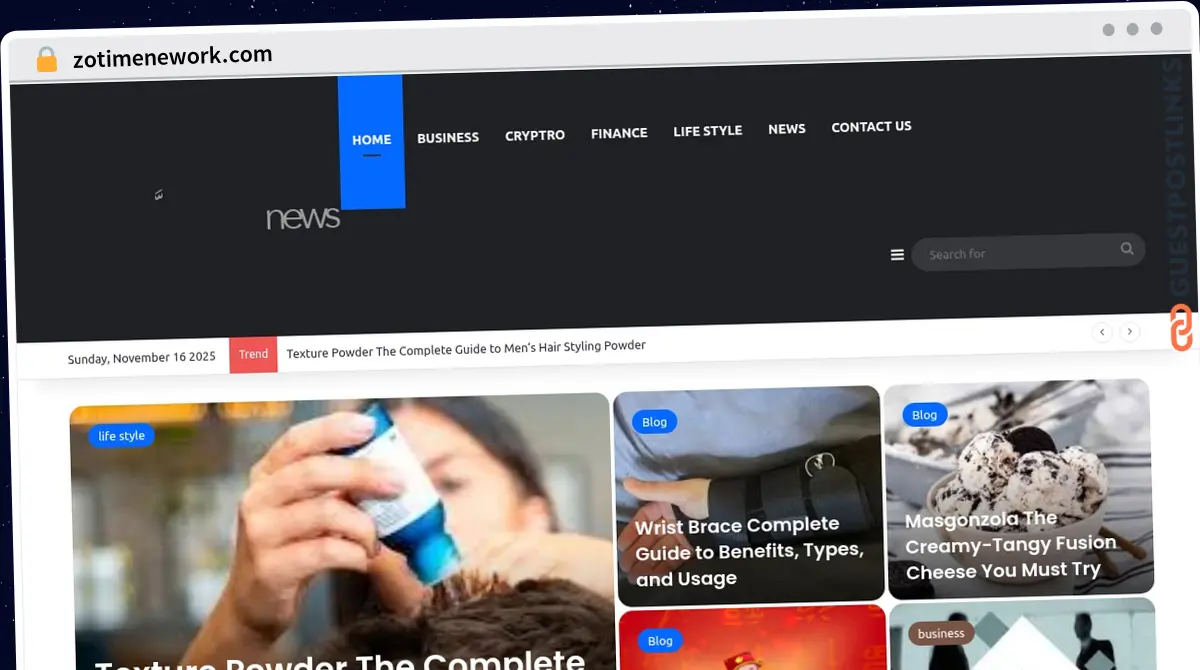Go to previous trending headline arrow
The image size is (1200, 670).
(1102, 332)
